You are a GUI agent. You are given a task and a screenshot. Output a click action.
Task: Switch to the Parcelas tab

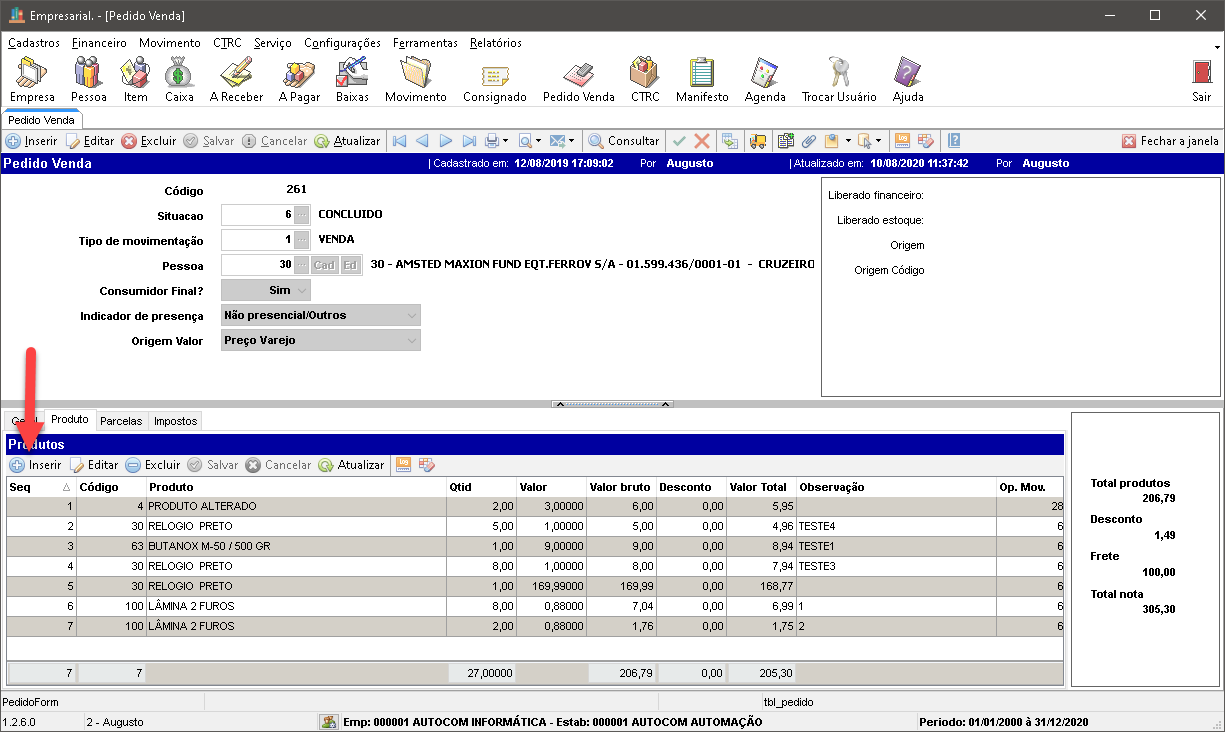[121, 421]
